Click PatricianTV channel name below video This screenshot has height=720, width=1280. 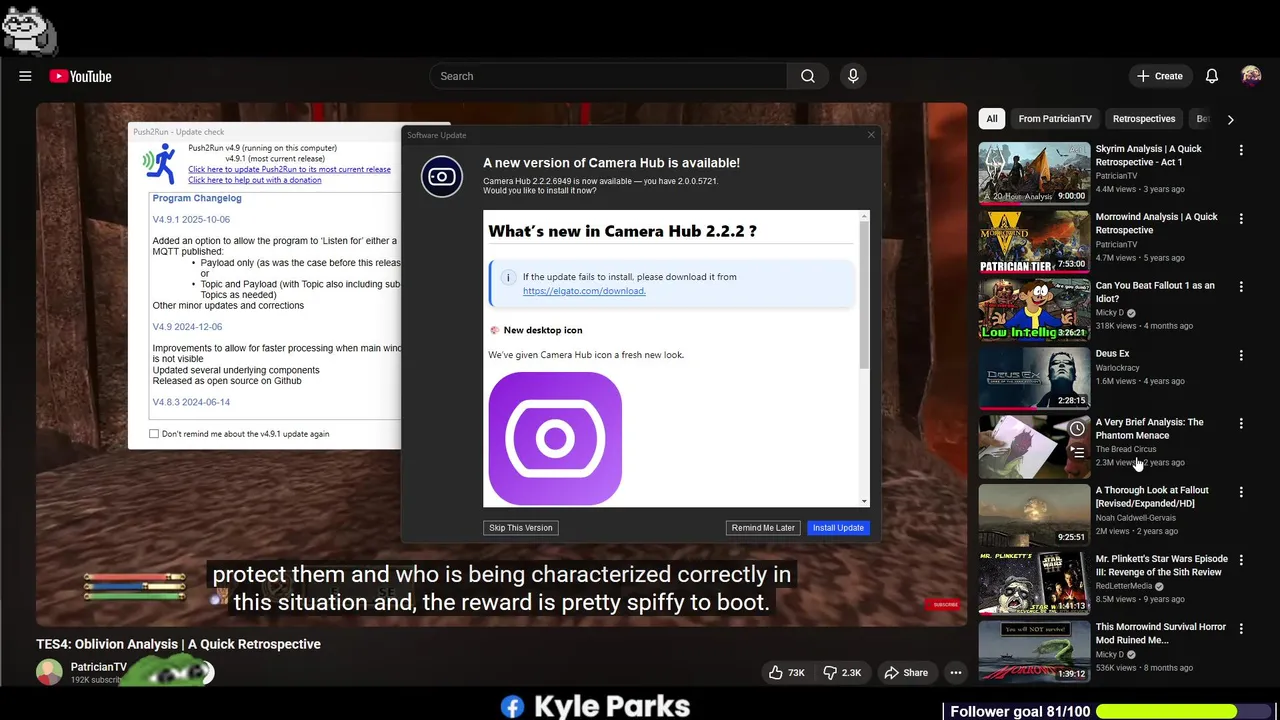tap(99, 667)
